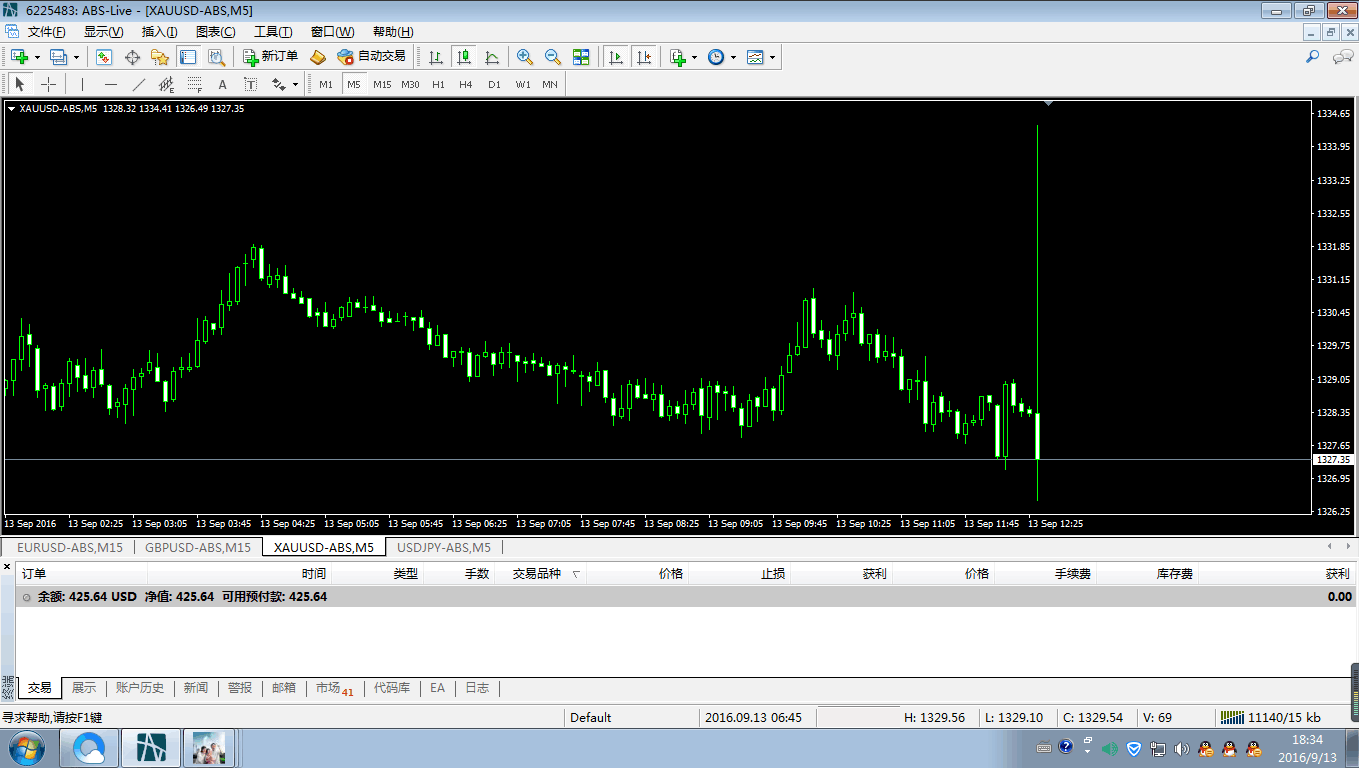Open the 账户历史 terminal tab

click(x=140, y=688)
